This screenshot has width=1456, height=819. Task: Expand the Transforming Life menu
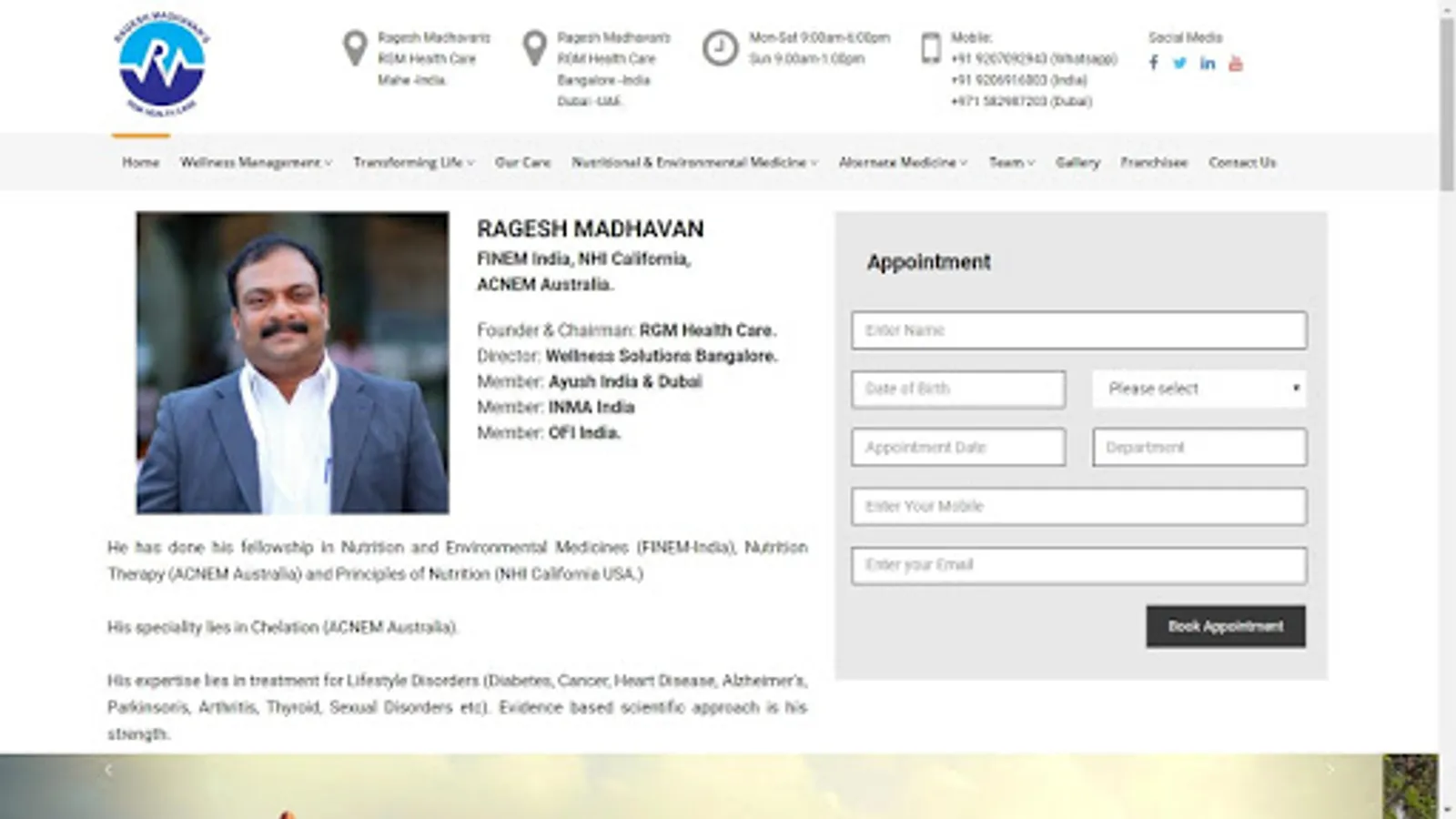(414, 162)
